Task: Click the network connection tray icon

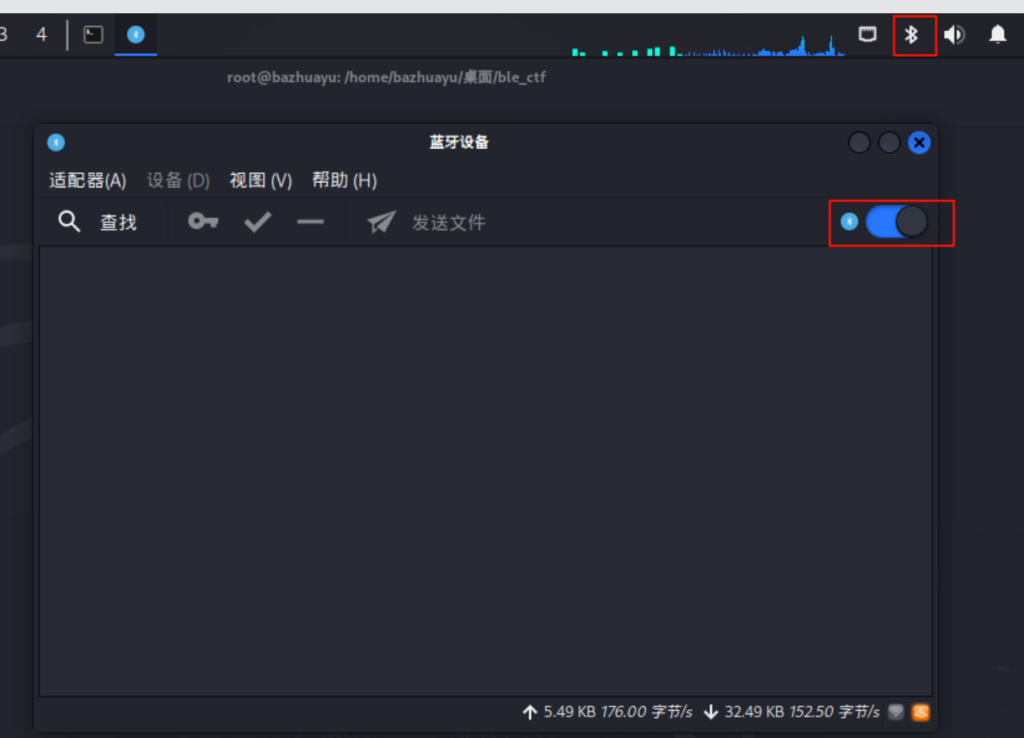Action: (x=867, y=35)
